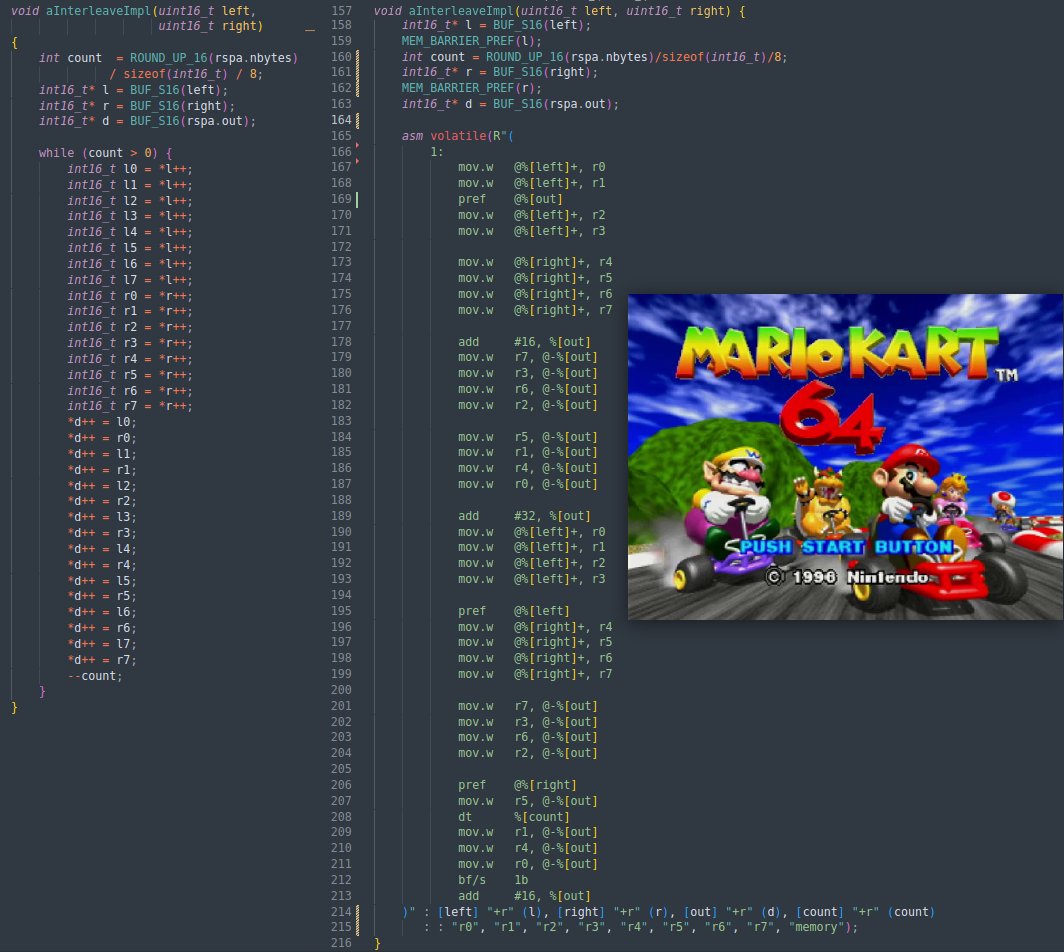
Task: Click line number 164 in the gutter
Action: [341, 119]
